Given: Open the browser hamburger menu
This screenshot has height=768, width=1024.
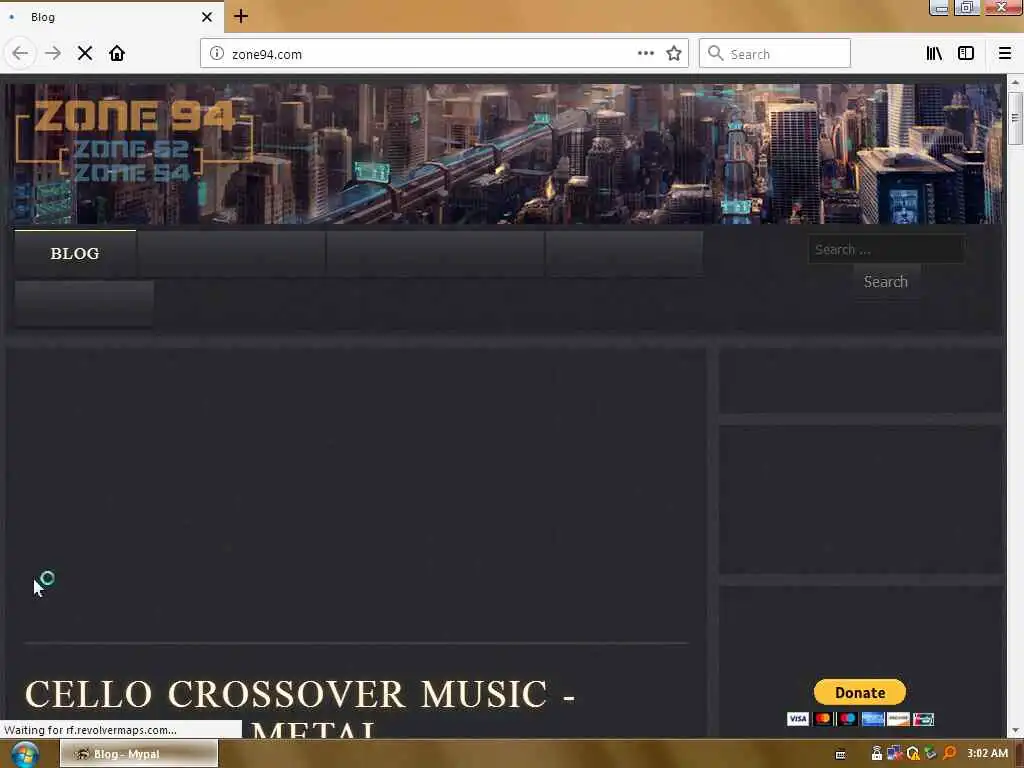Looking at the screenshot, I should click(x=1004, y=54).
